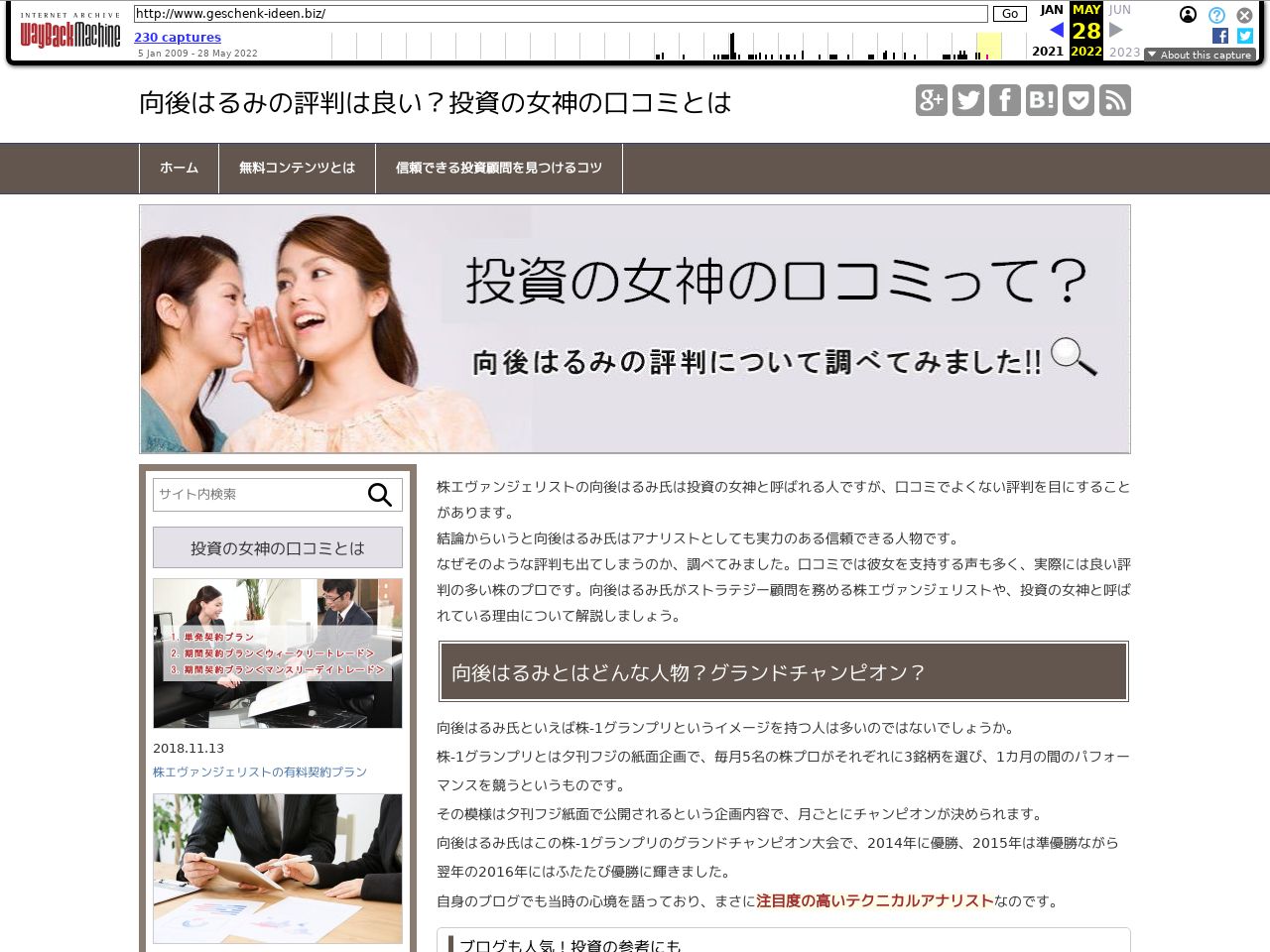Go to previous capture with left arrow

pyautogui.click(x=1056, y=30)
